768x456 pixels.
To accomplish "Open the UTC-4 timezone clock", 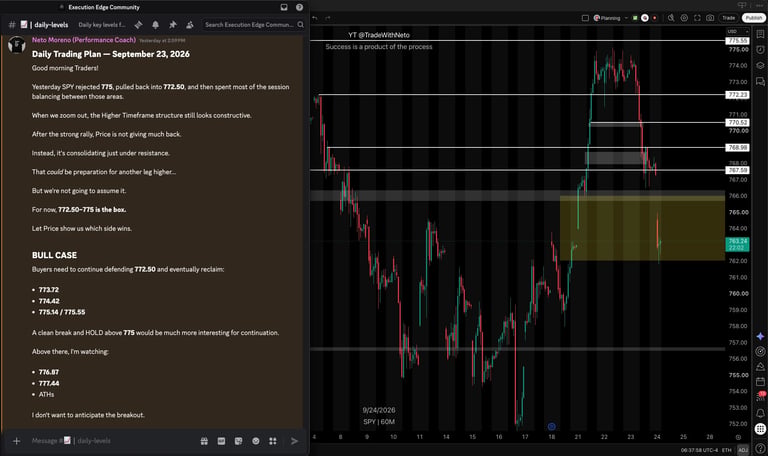I will coord(699,450).
